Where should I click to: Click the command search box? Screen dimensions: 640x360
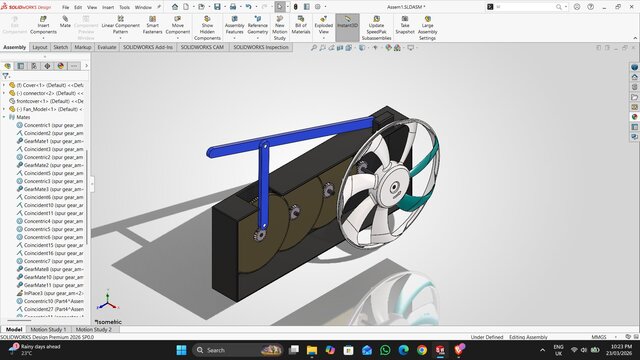click(x=527, y=7)
